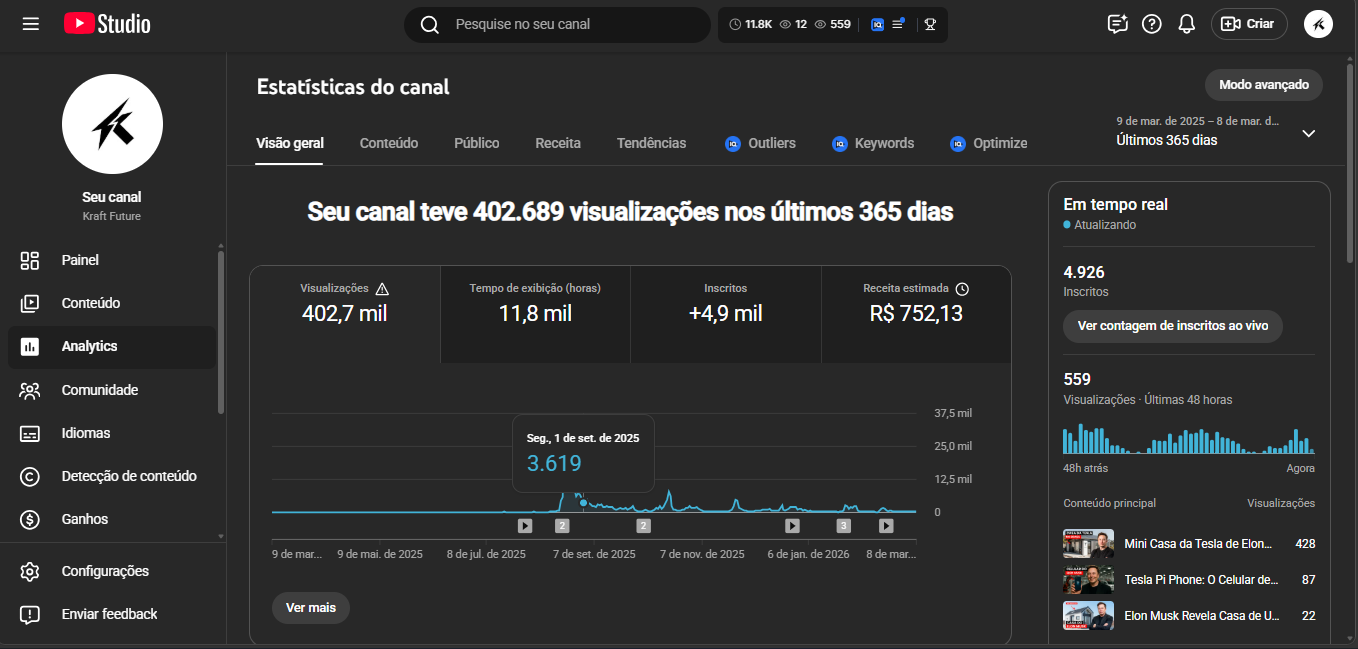The image size is (1358, 649).
Task: Click the sidebar vertical scrollbar
Action: (221, 331)
